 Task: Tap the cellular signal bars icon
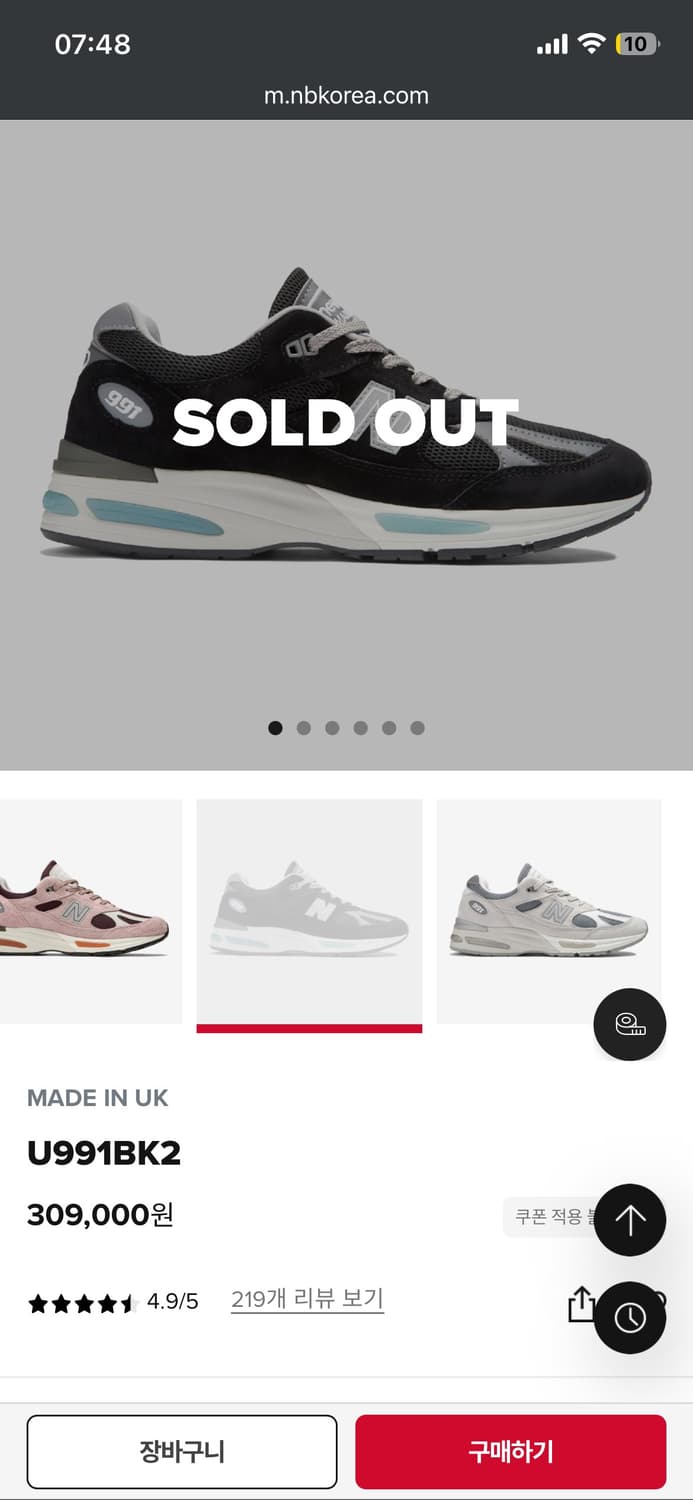552,44
